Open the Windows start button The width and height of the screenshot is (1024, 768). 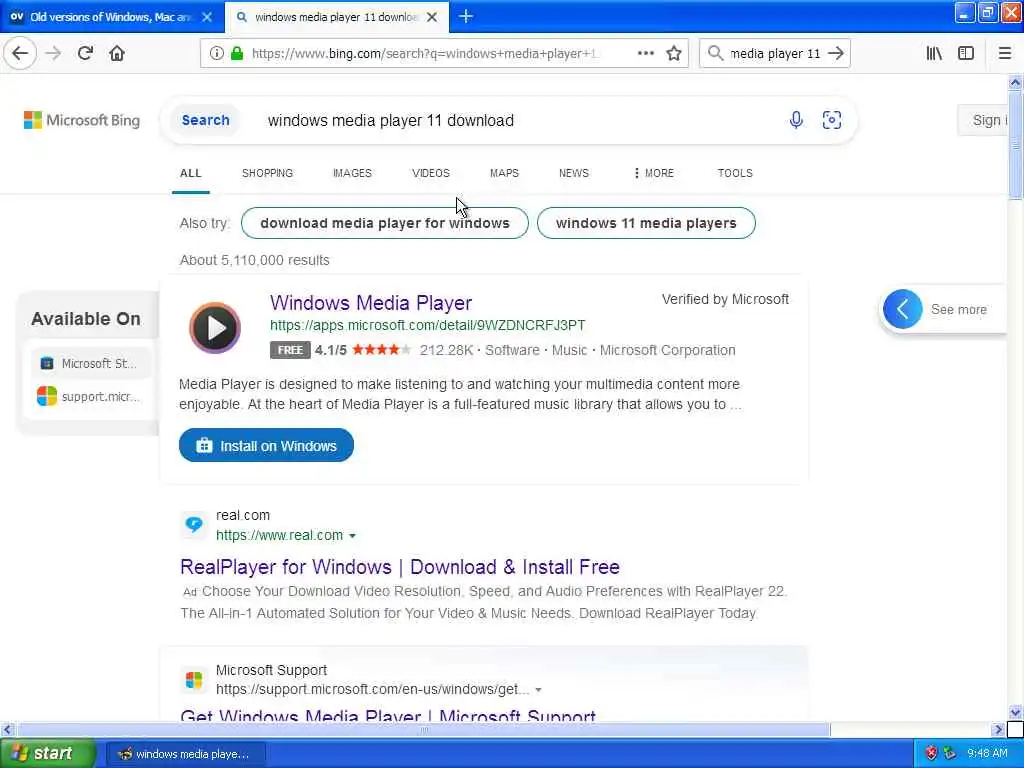(x=47, y=754)
